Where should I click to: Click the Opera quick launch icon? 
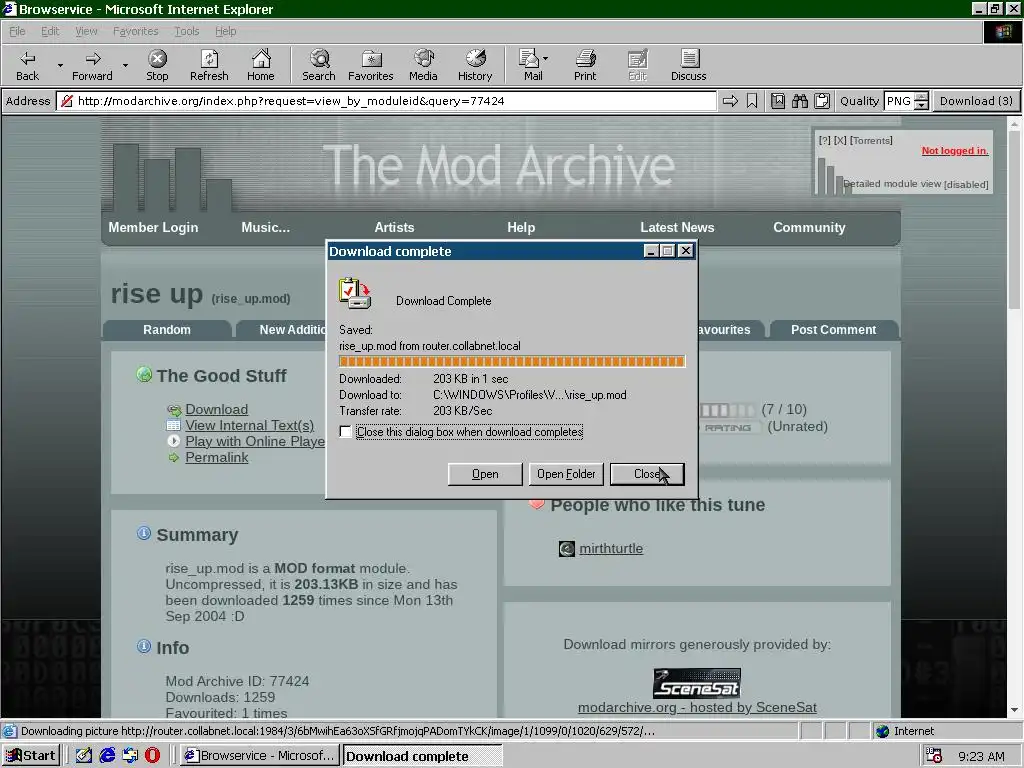(x=152, y=755)
